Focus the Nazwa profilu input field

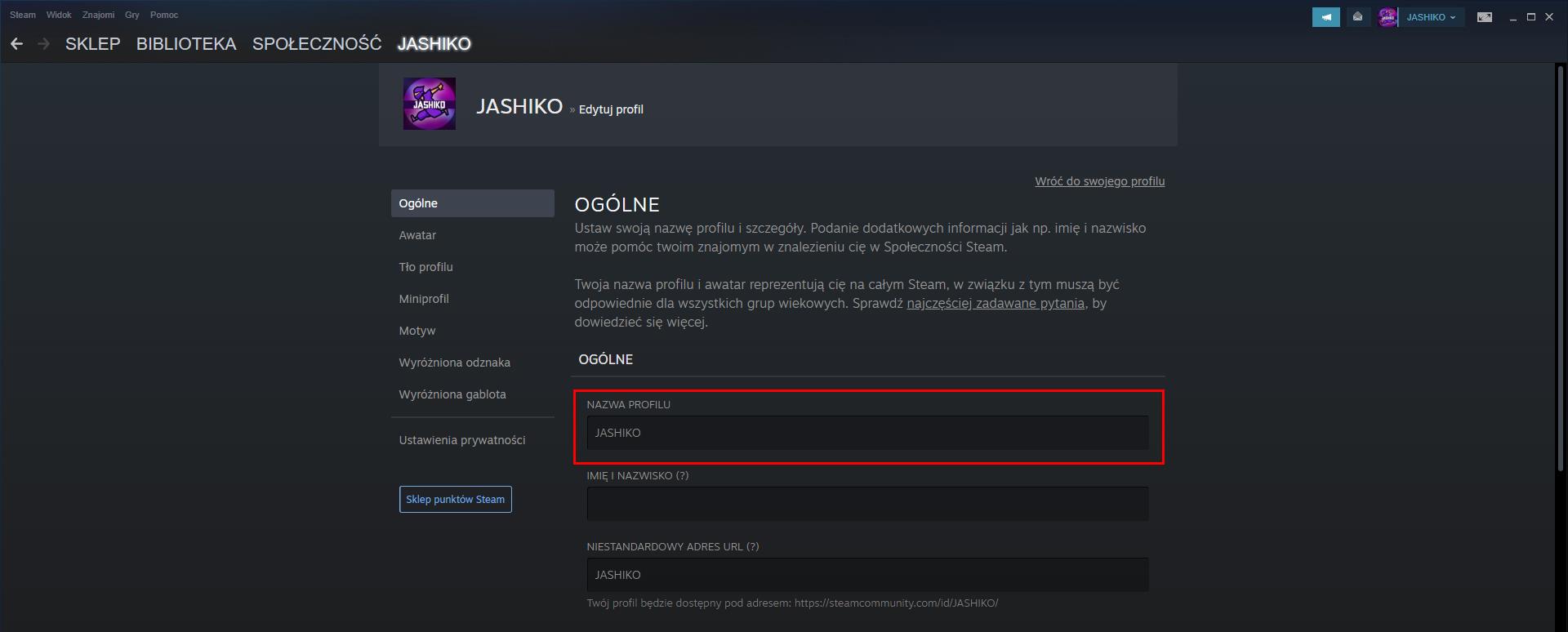[x=867, y=433]
